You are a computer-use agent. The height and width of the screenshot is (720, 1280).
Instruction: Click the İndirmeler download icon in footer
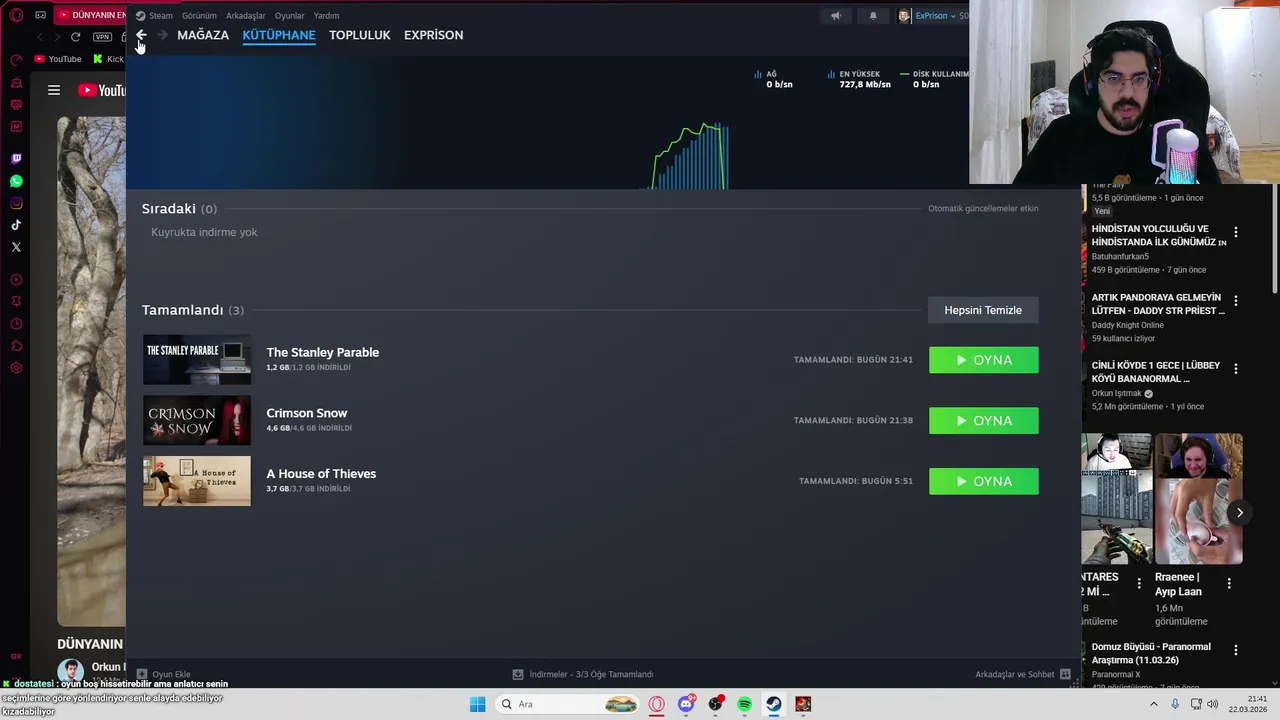(517, 674)
